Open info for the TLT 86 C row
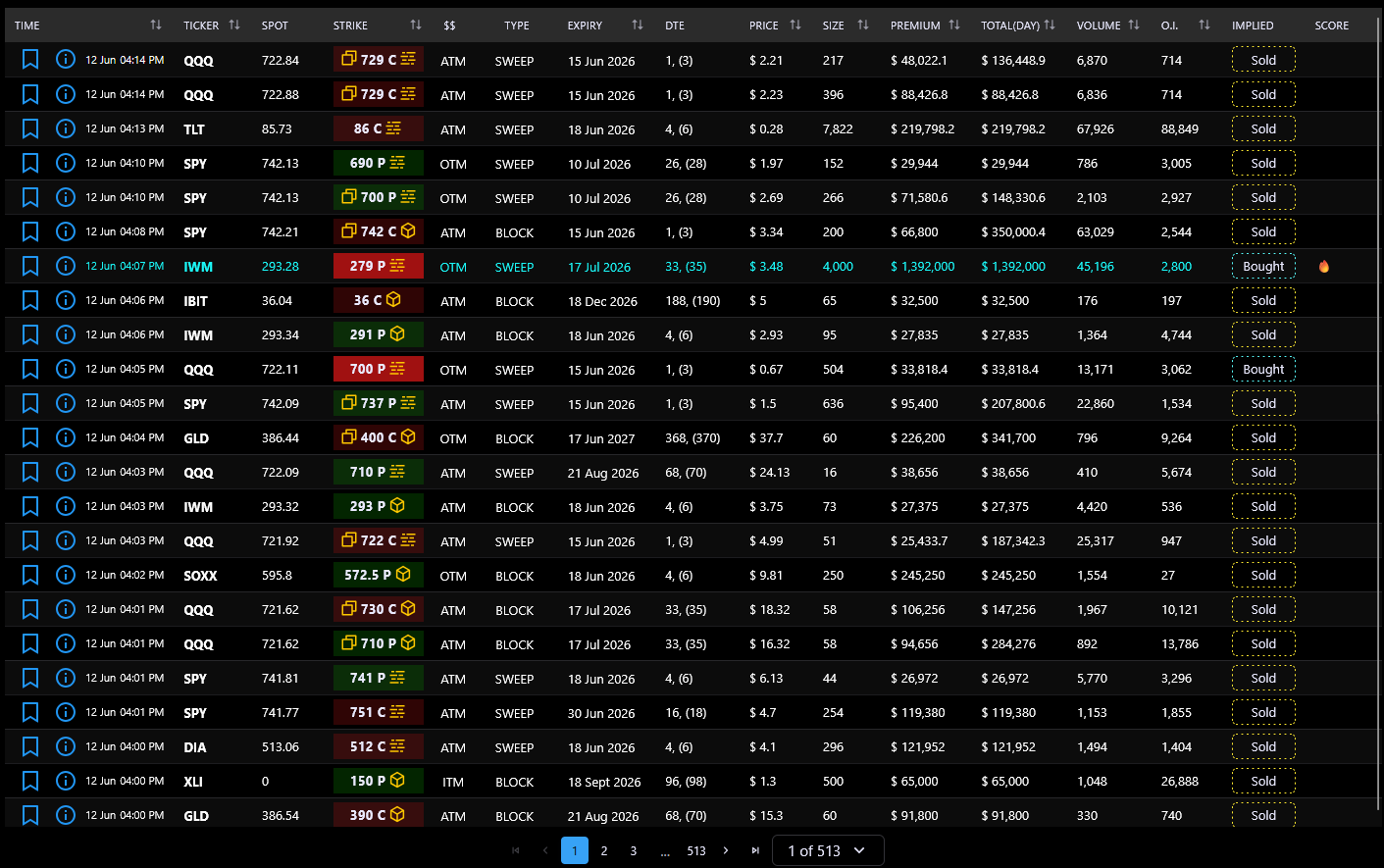 (66, 128)
